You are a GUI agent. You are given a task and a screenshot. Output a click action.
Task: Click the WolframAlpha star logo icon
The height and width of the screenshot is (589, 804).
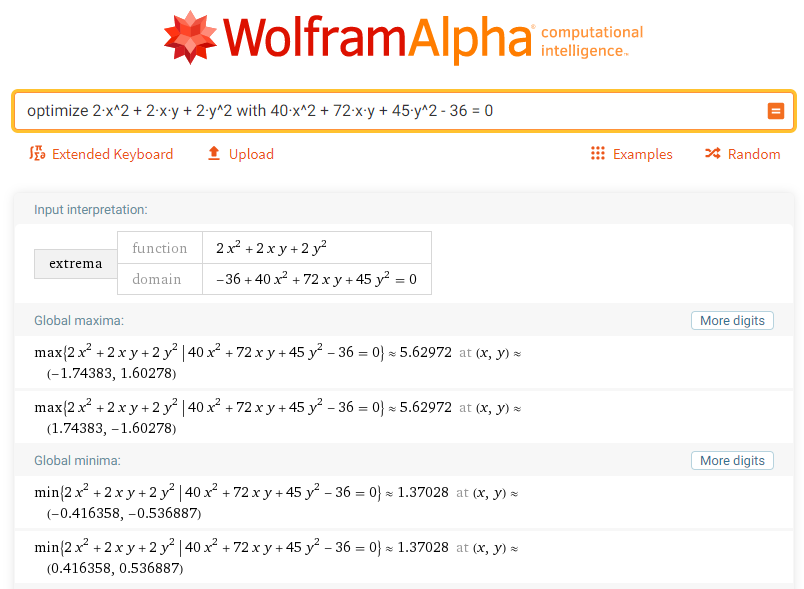click(x=190, y=37)
